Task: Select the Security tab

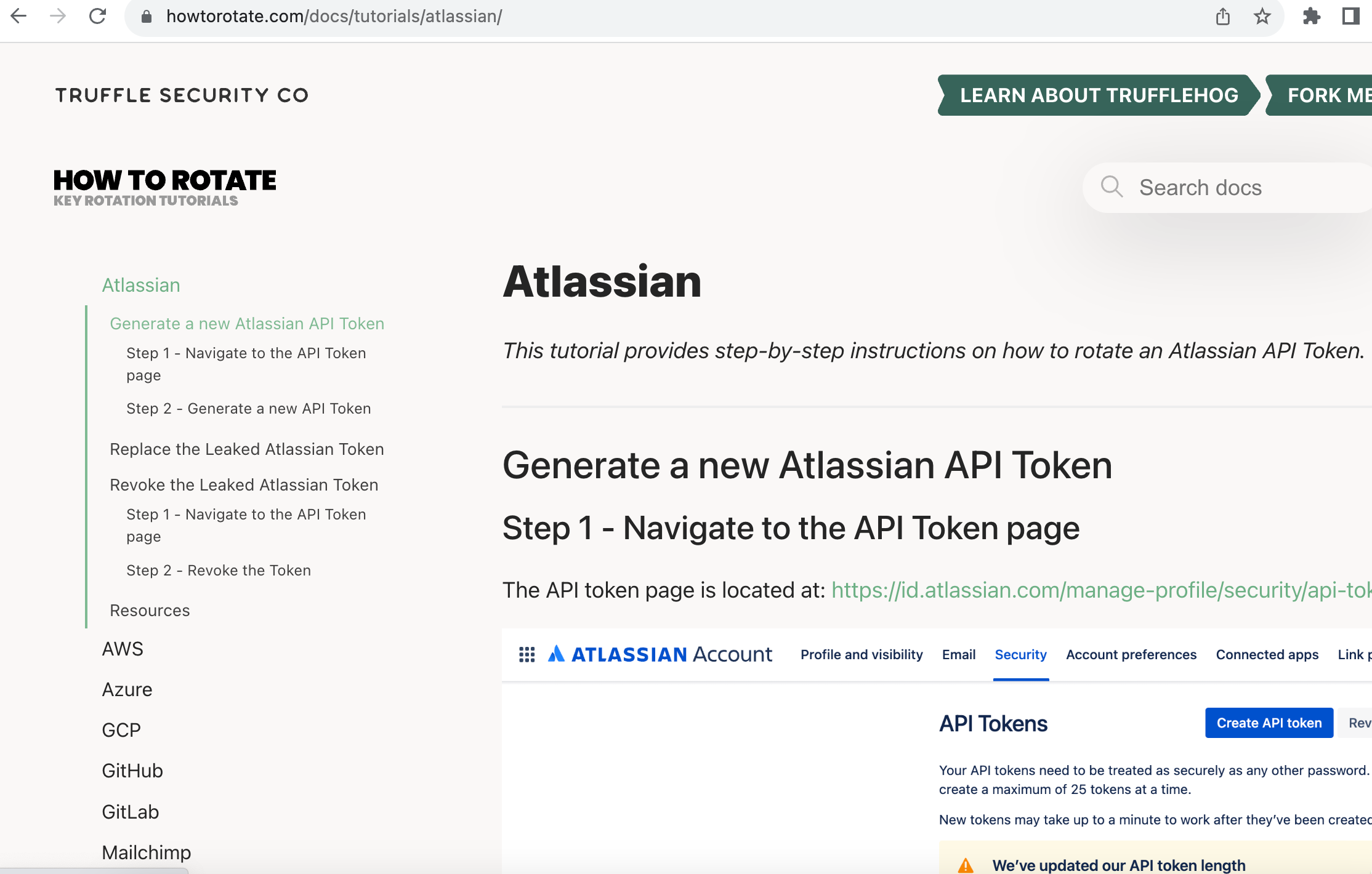Action: [1021, 654]
